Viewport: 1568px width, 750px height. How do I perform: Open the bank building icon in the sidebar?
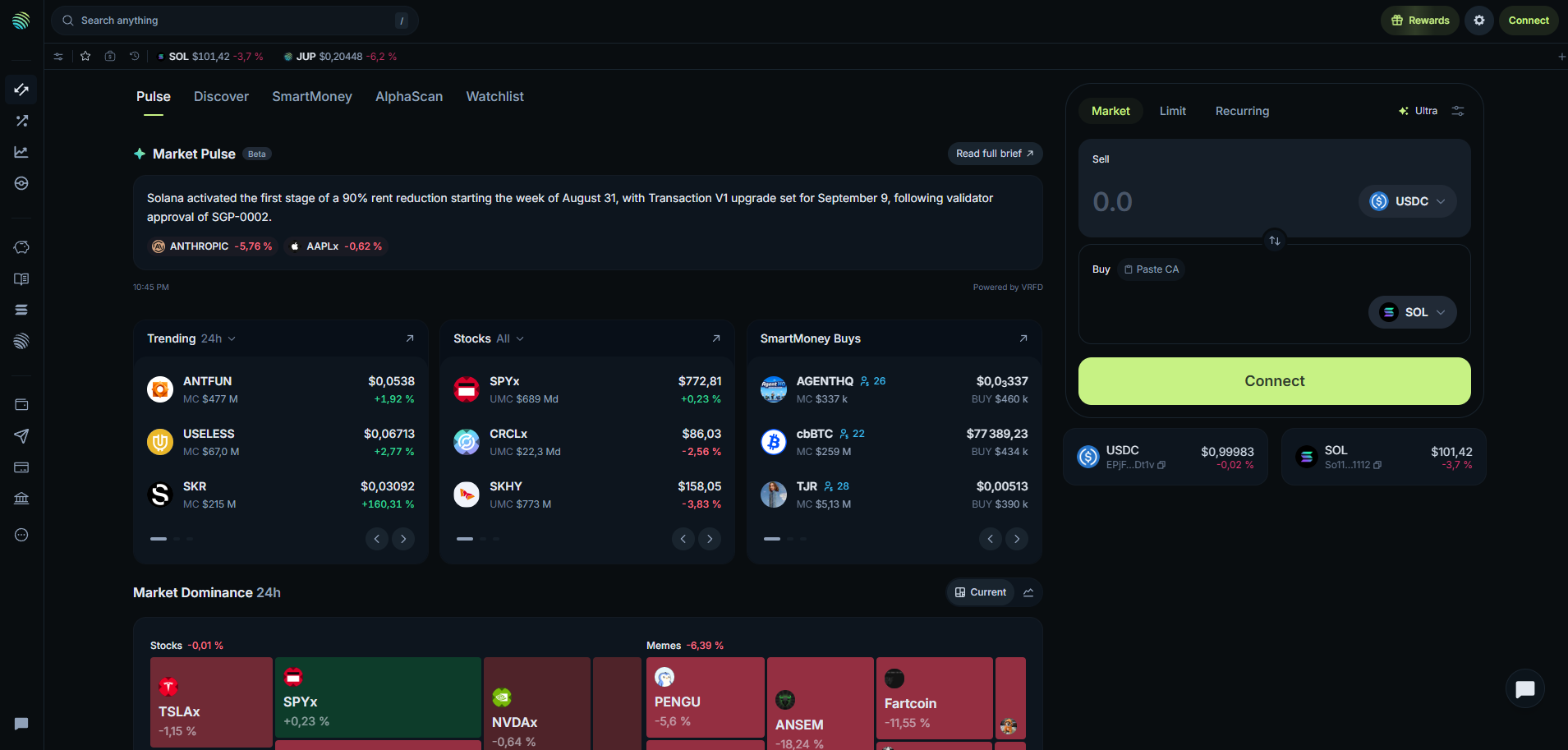(21, 499)
